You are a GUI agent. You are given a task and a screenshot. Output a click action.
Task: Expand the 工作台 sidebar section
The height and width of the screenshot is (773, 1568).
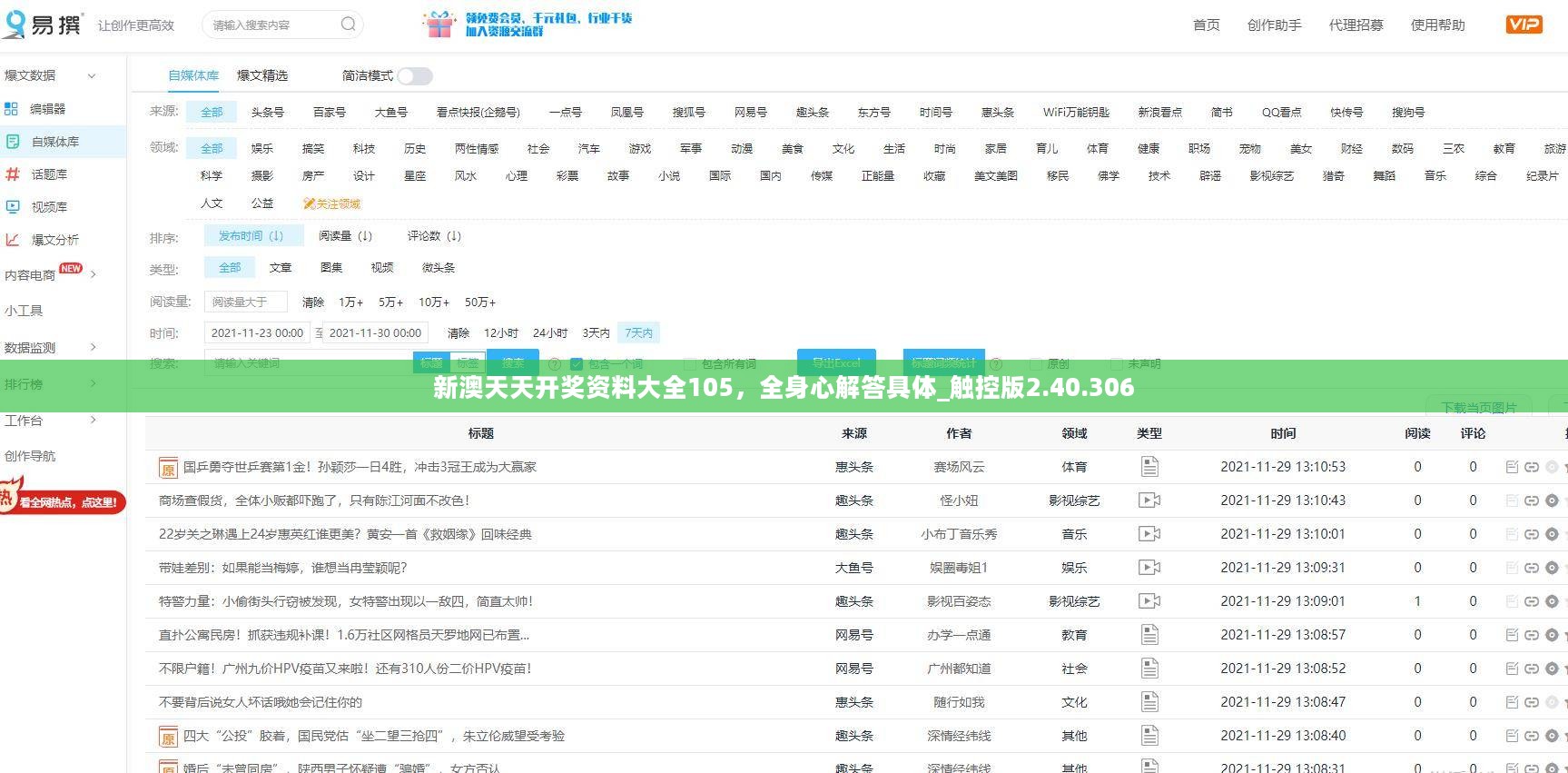(51, 421)
